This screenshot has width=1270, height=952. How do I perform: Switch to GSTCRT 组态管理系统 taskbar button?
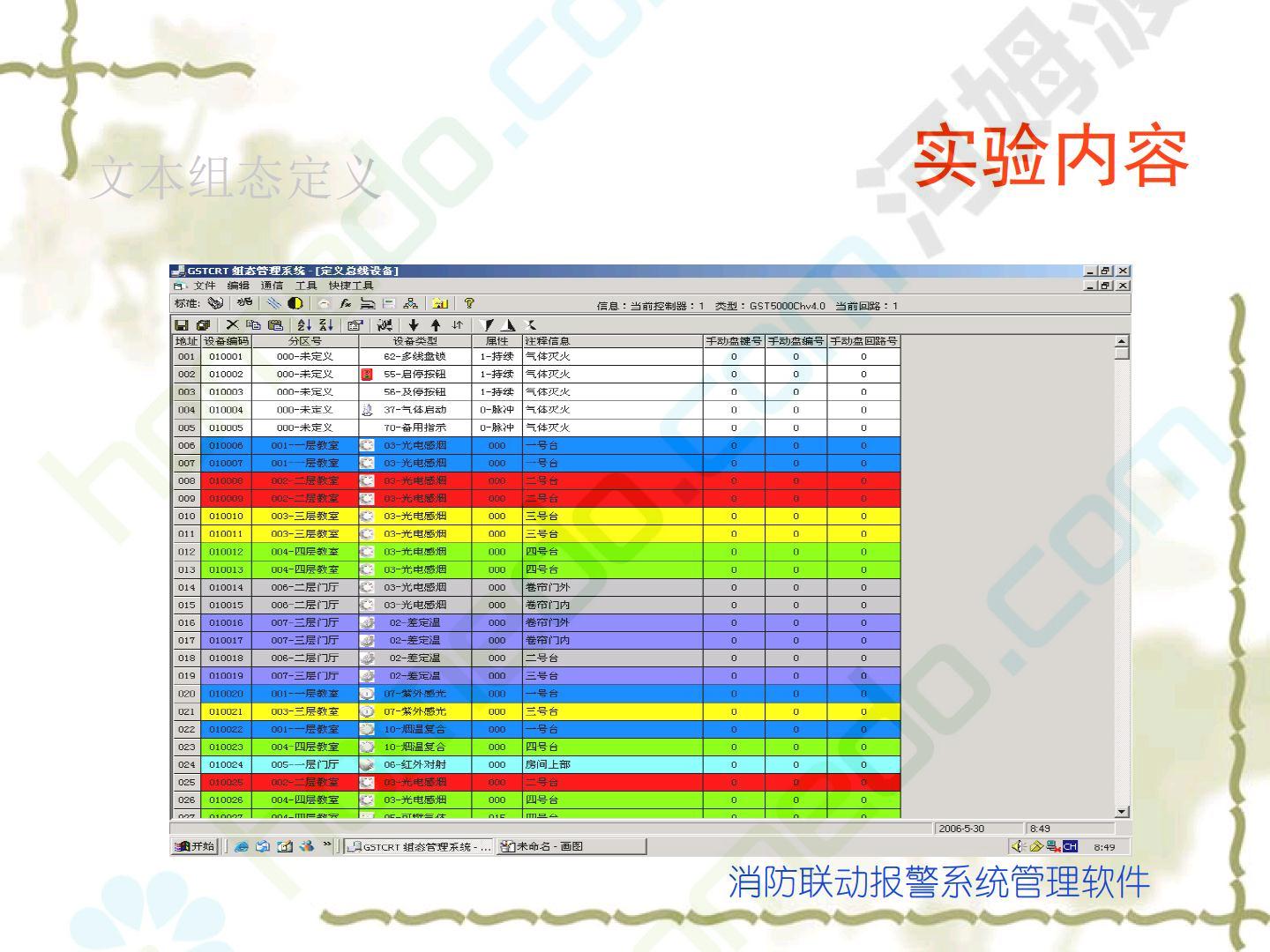click(419, 847)
